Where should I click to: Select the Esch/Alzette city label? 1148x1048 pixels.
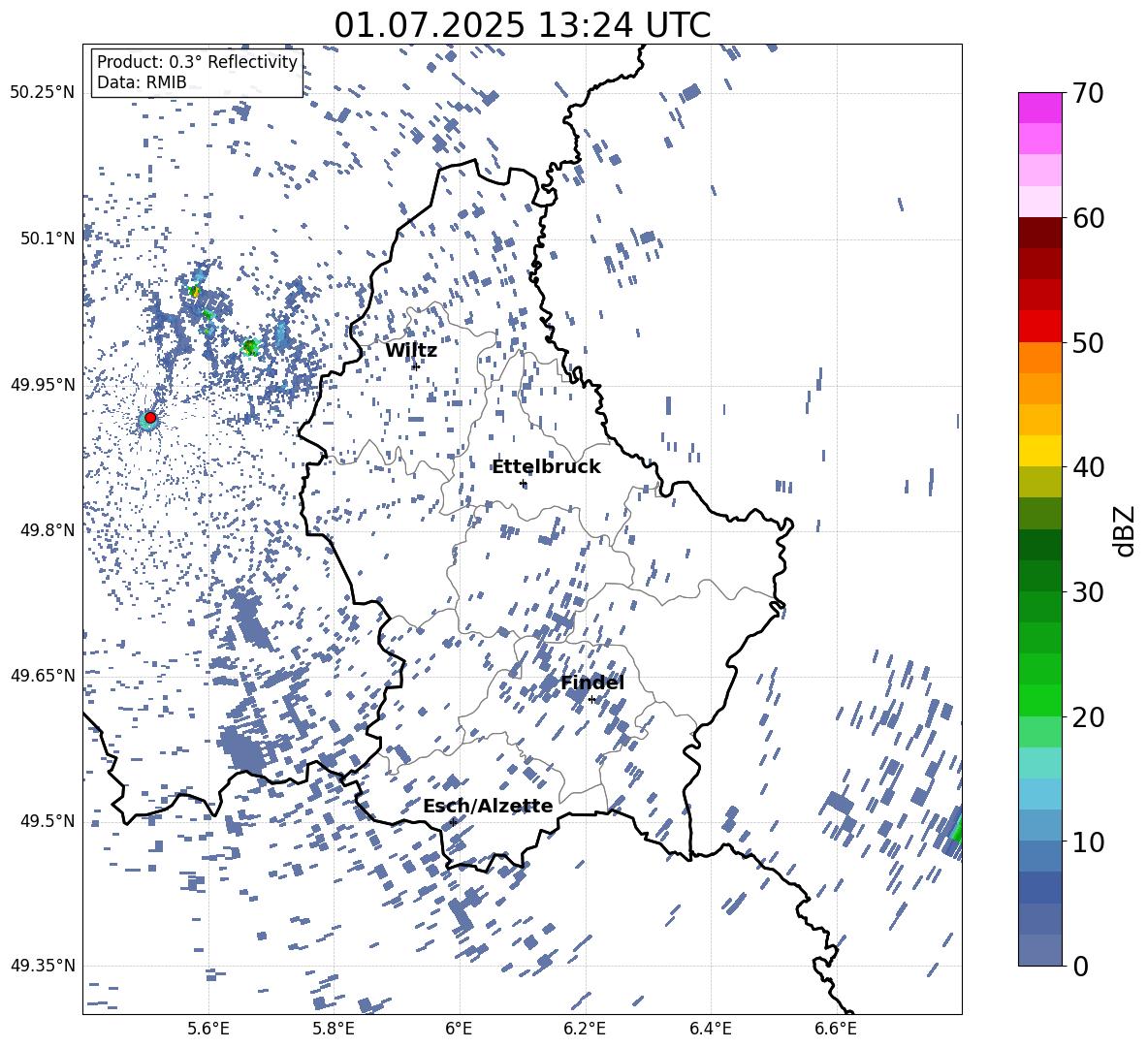tap(488, 806)
